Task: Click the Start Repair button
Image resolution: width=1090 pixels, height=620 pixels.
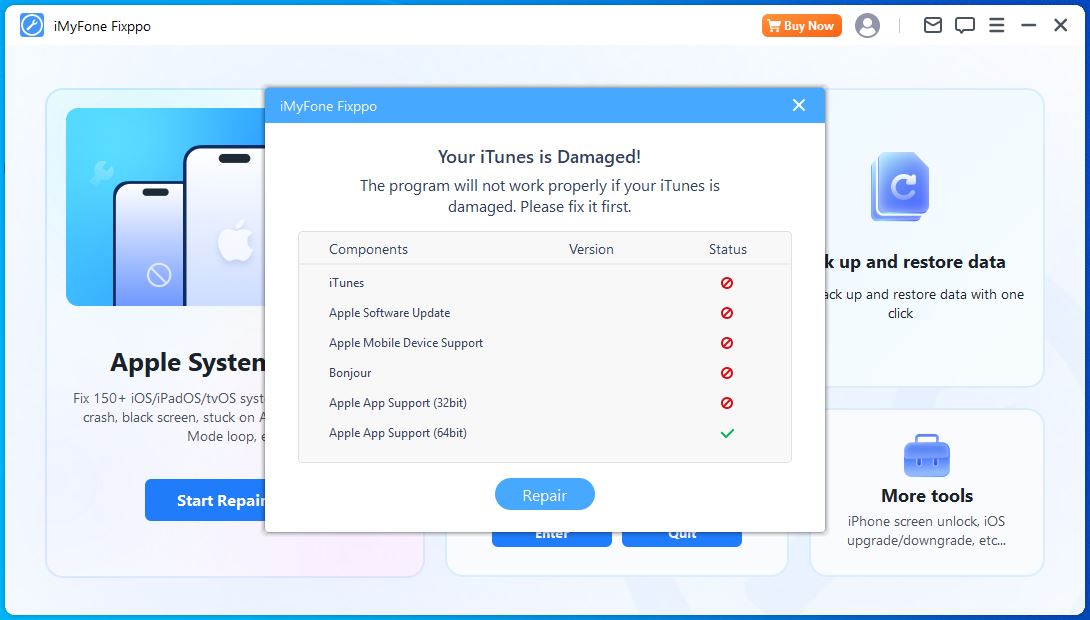Action: pyautogui.click(x=206, y=500)
